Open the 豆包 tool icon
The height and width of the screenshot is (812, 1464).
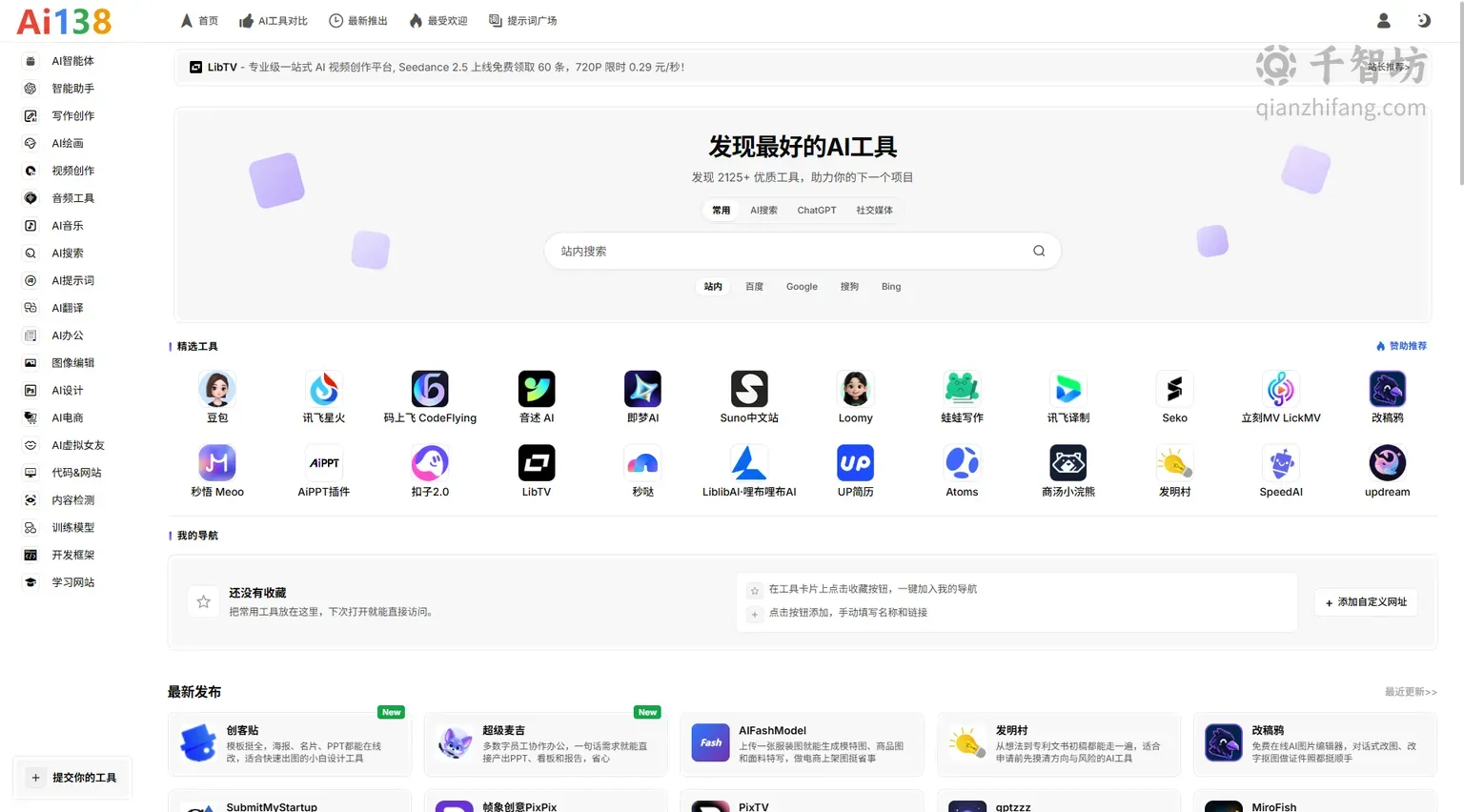217,389
